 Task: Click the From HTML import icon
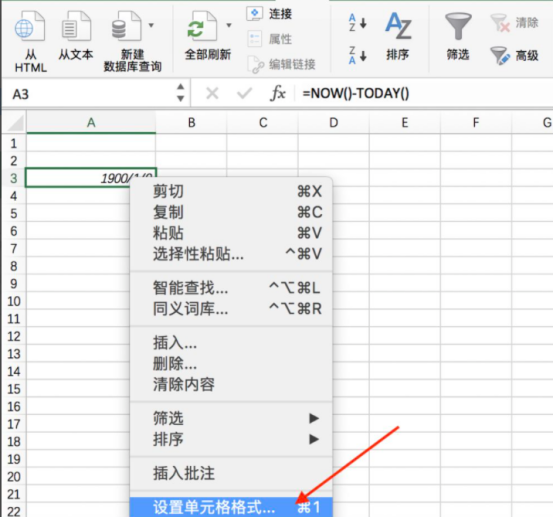[30, 27]
